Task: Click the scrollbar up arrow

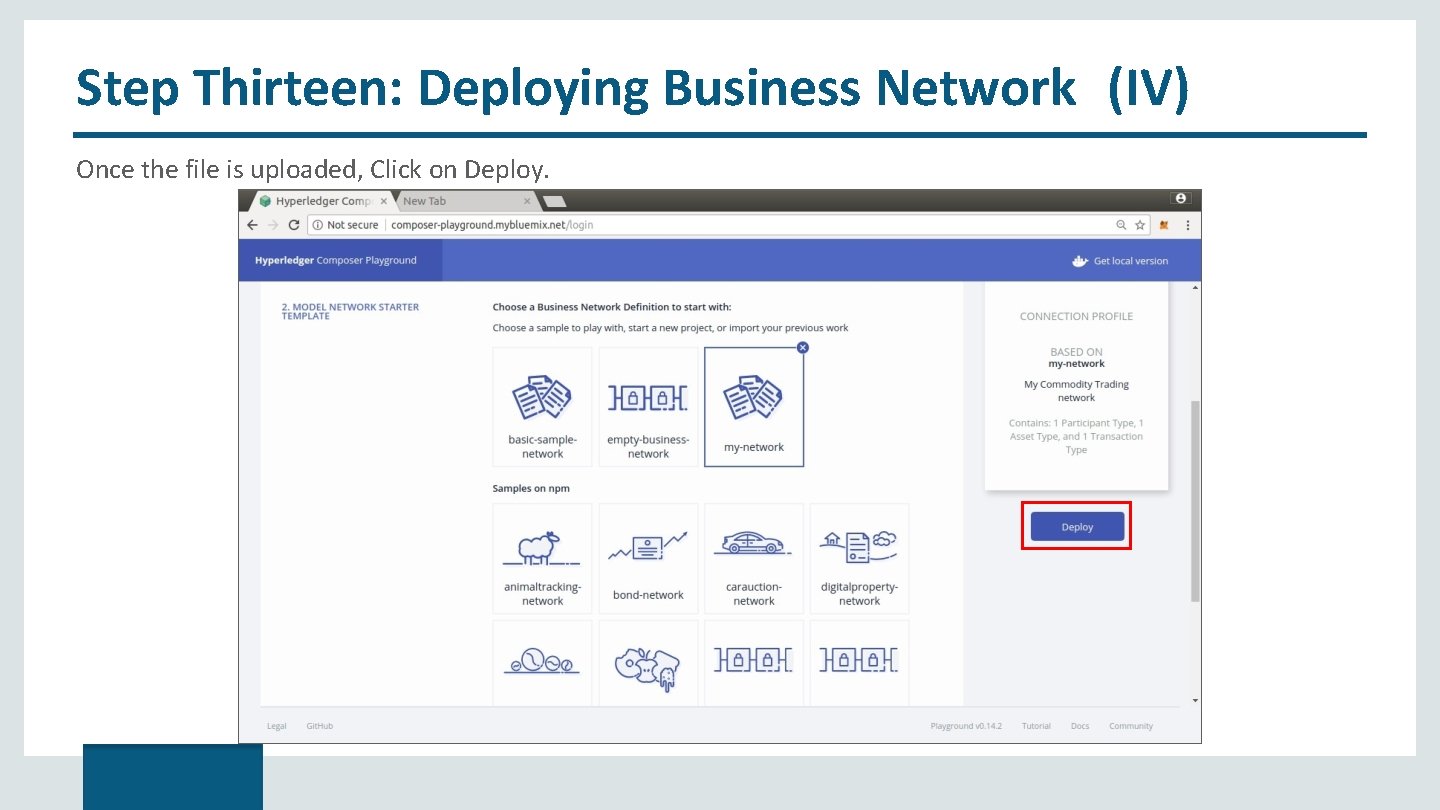Action: coord(1195,288)
